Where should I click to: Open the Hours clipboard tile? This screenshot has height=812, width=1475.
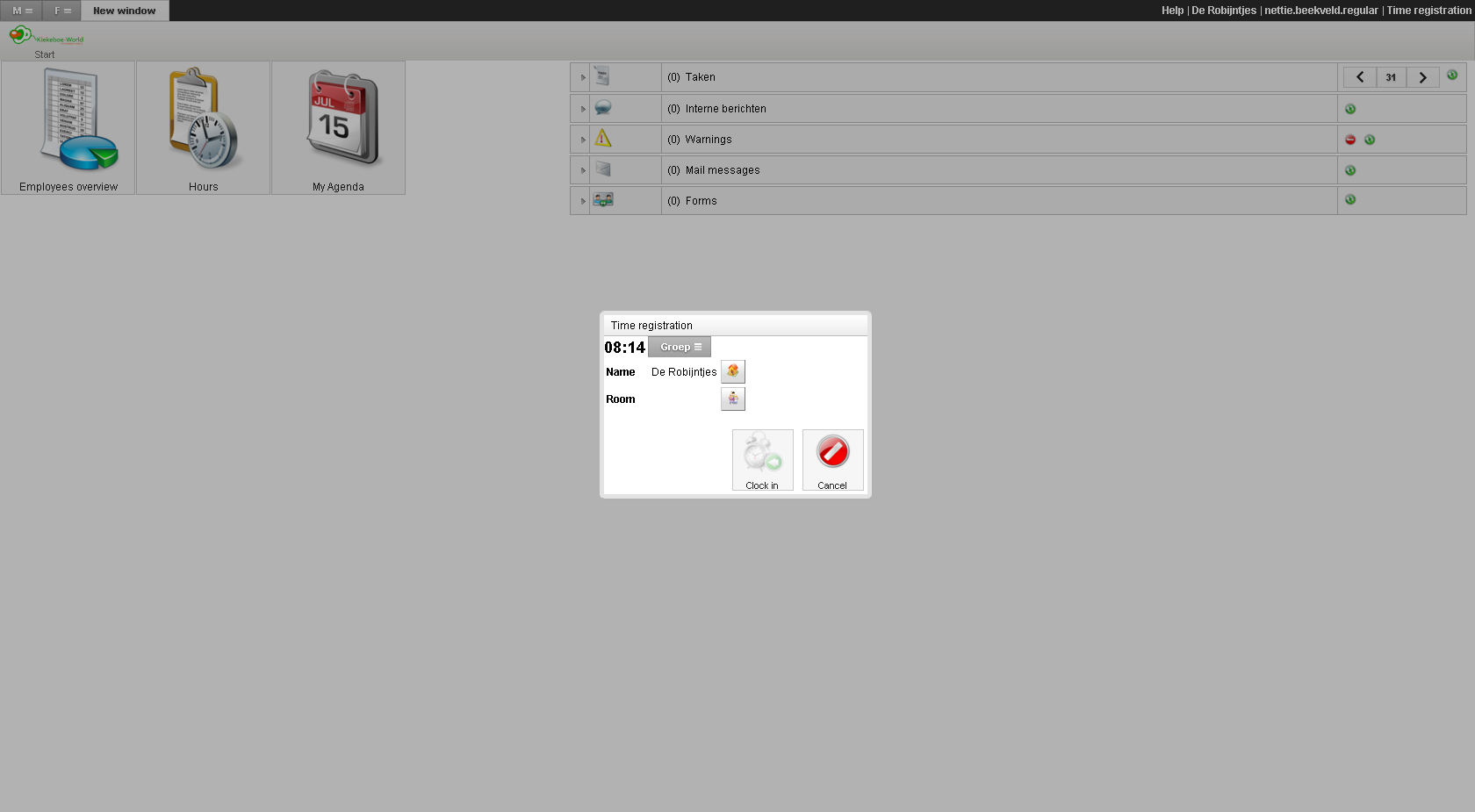click(x=203, y=128)
